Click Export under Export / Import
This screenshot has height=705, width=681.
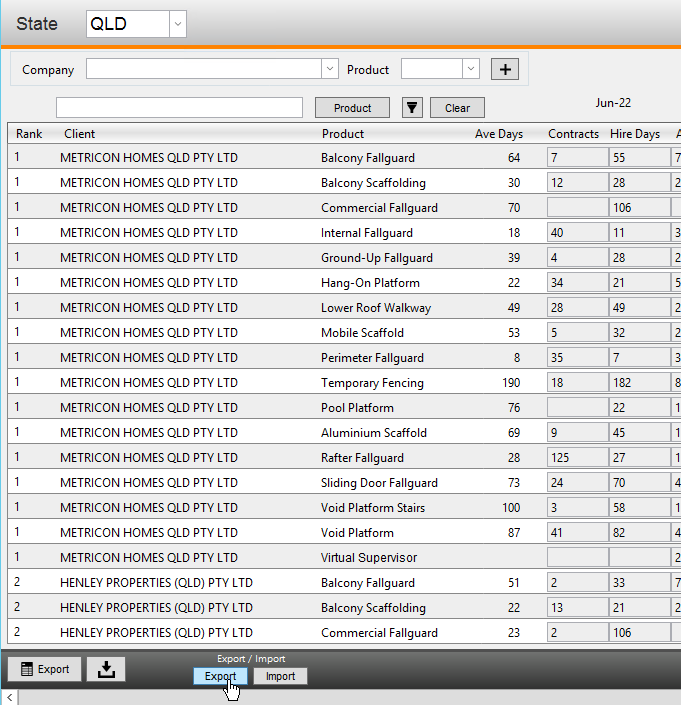(220, 676)
